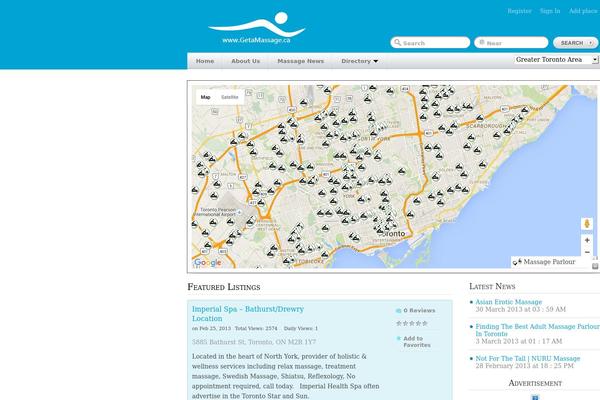Open the Register link
600x400 pixels.
519,11
